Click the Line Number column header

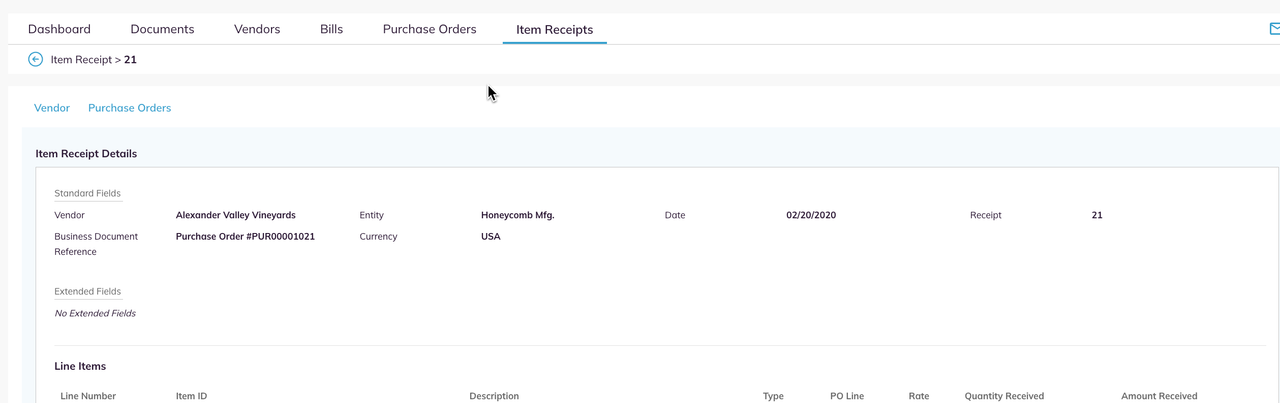coord(88,396)
